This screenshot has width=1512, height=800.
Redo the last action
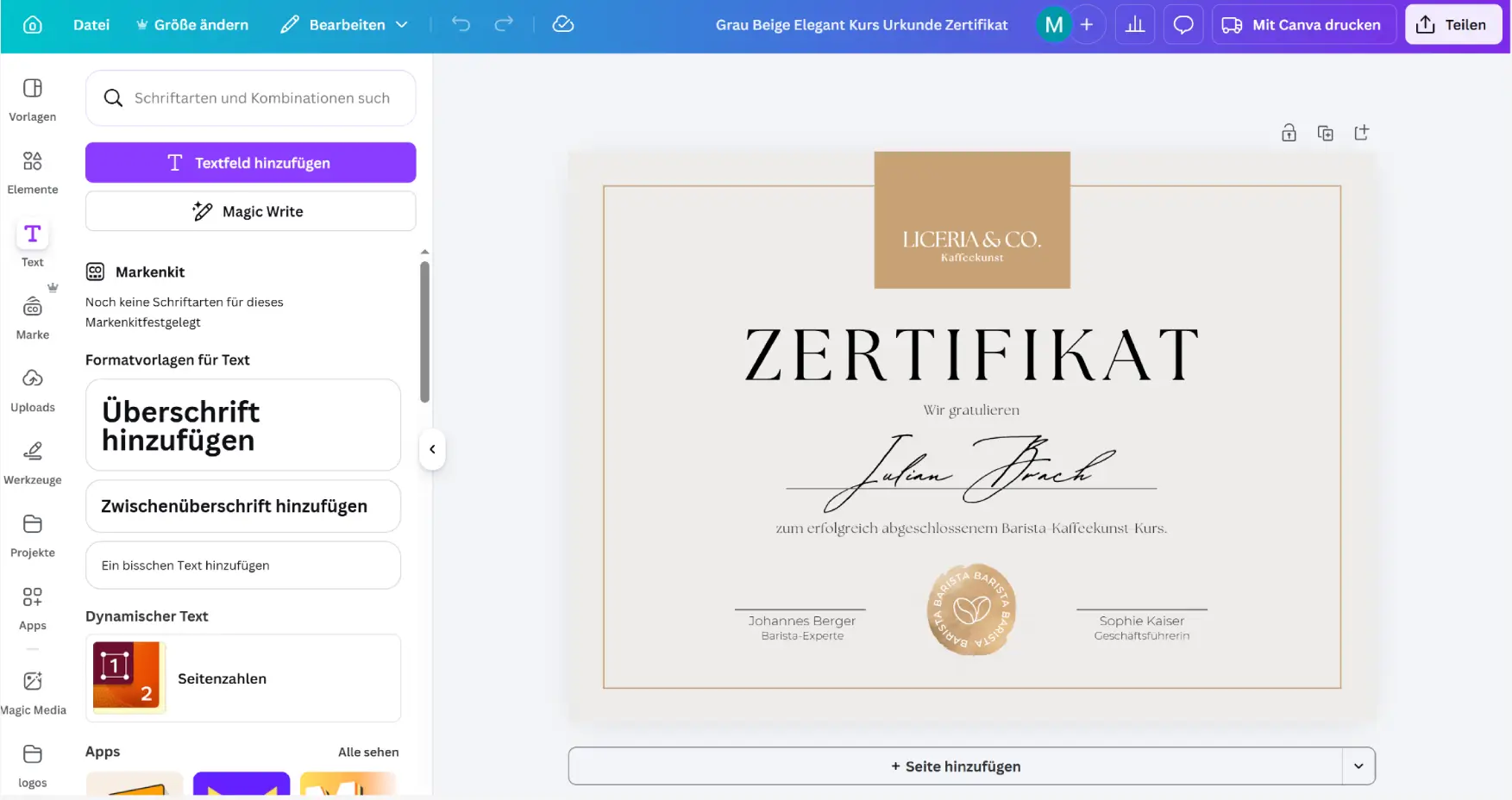(504, 24)
